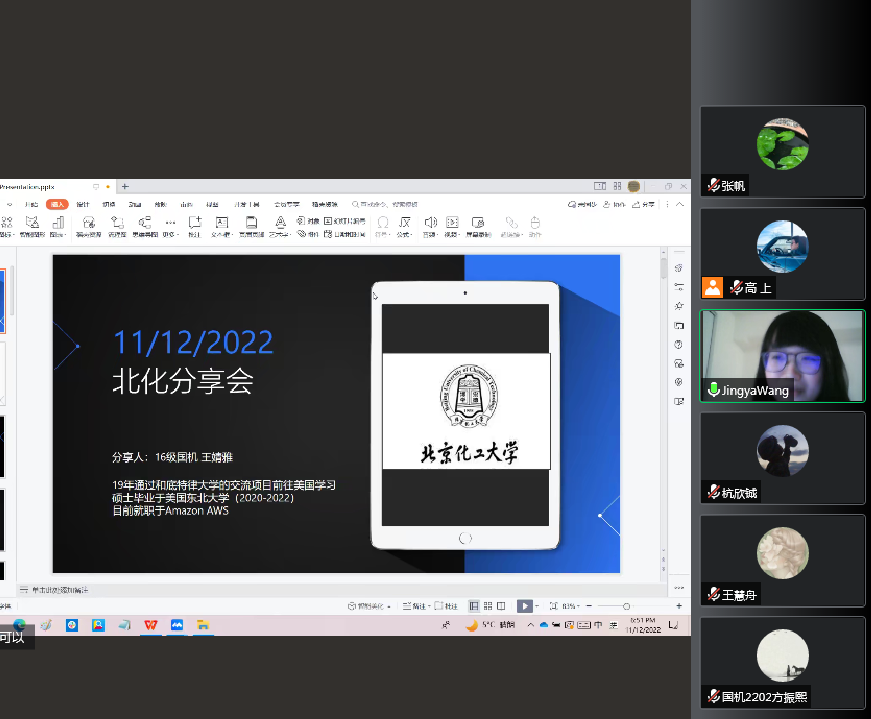Viewport: 871px width, 719px height.
Task: Open the 会员专享 member ribbon tab
Action: tap(287, 204)
